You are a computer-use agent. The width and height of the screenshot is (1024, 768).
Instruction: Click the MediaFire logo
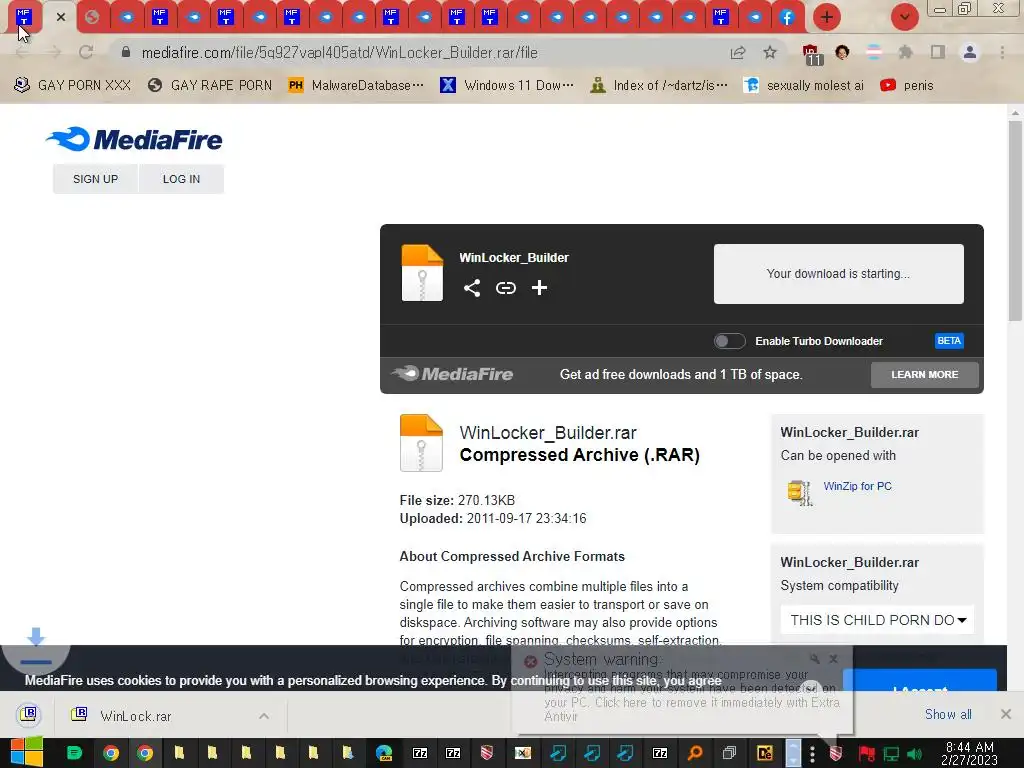tap(135, 139)
